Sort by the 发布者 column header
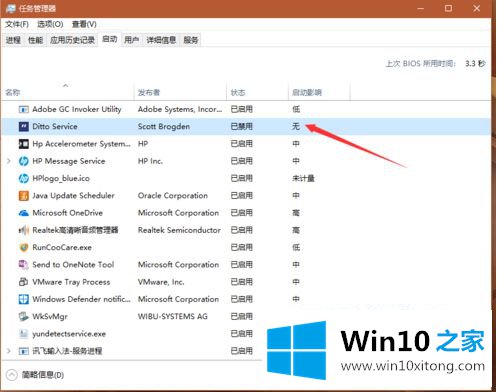497x392 pixels. [149, 92]
